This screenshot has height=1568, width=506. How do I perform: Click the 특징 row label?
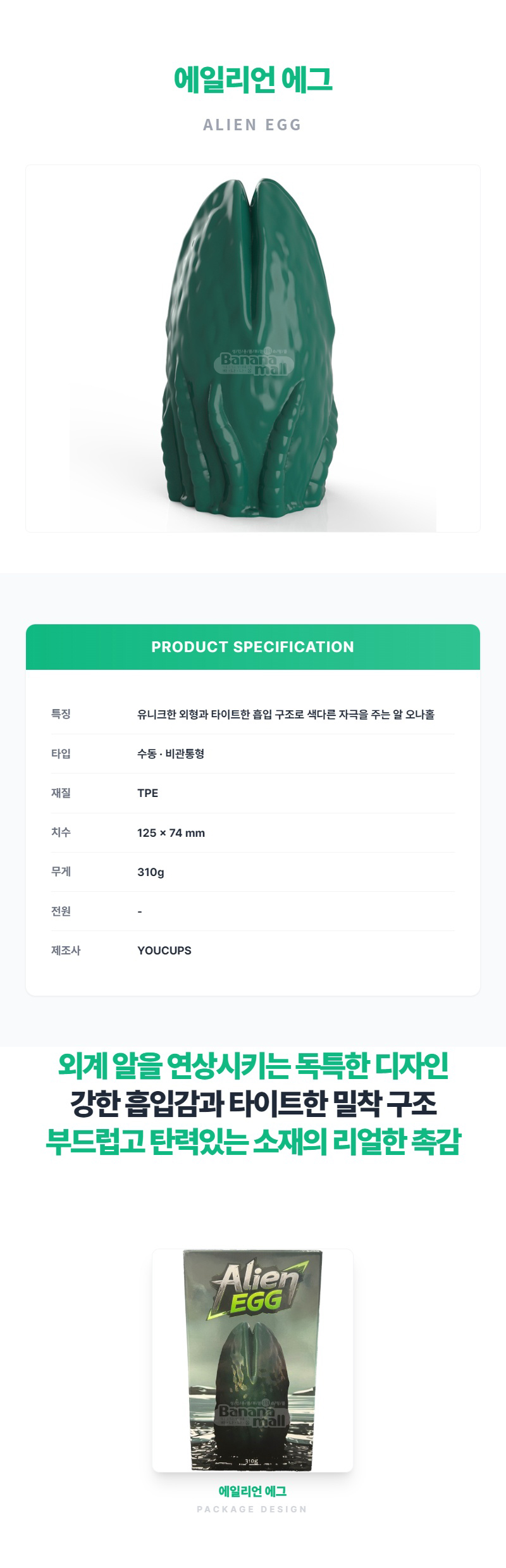(x=61, y=714)
